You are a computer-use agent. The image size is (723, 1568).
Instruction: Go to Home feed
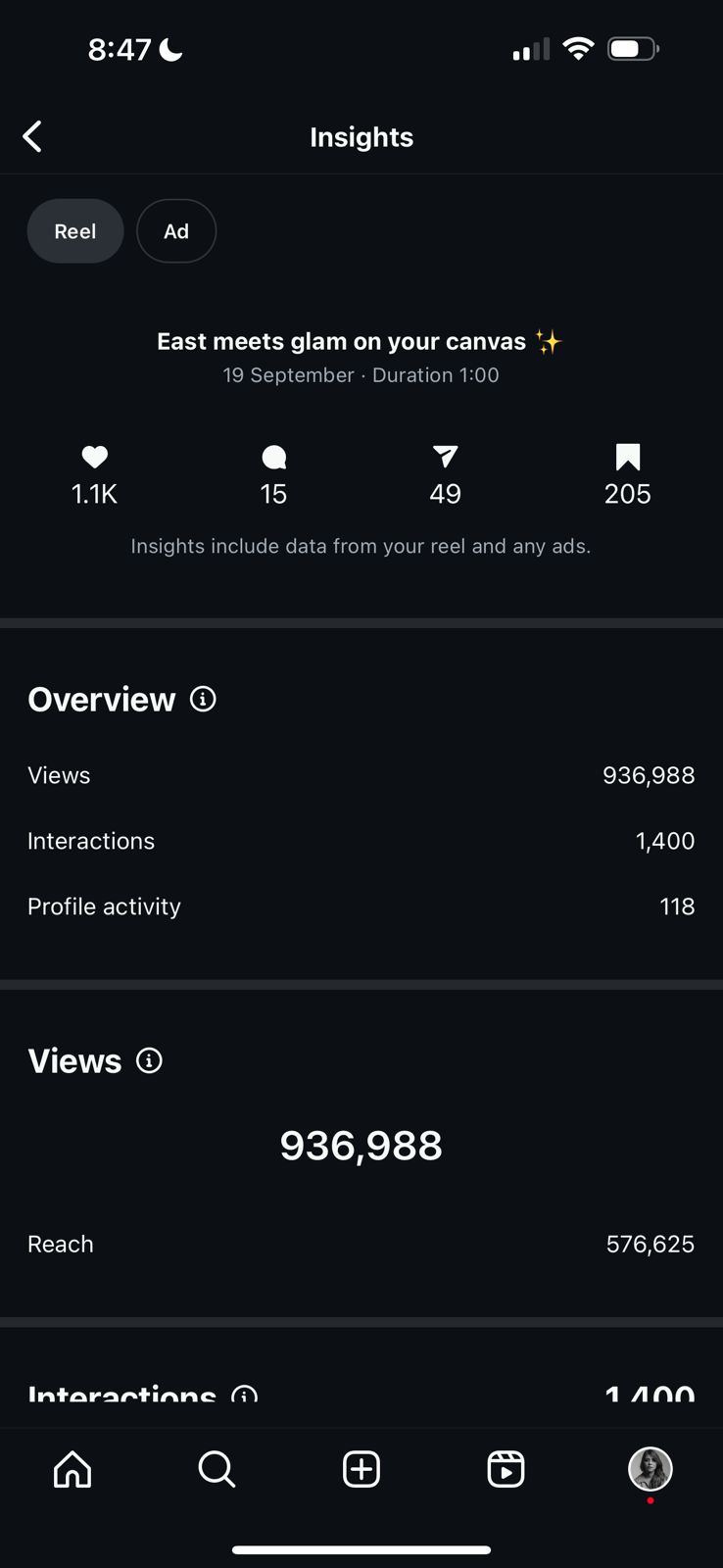72,1469
